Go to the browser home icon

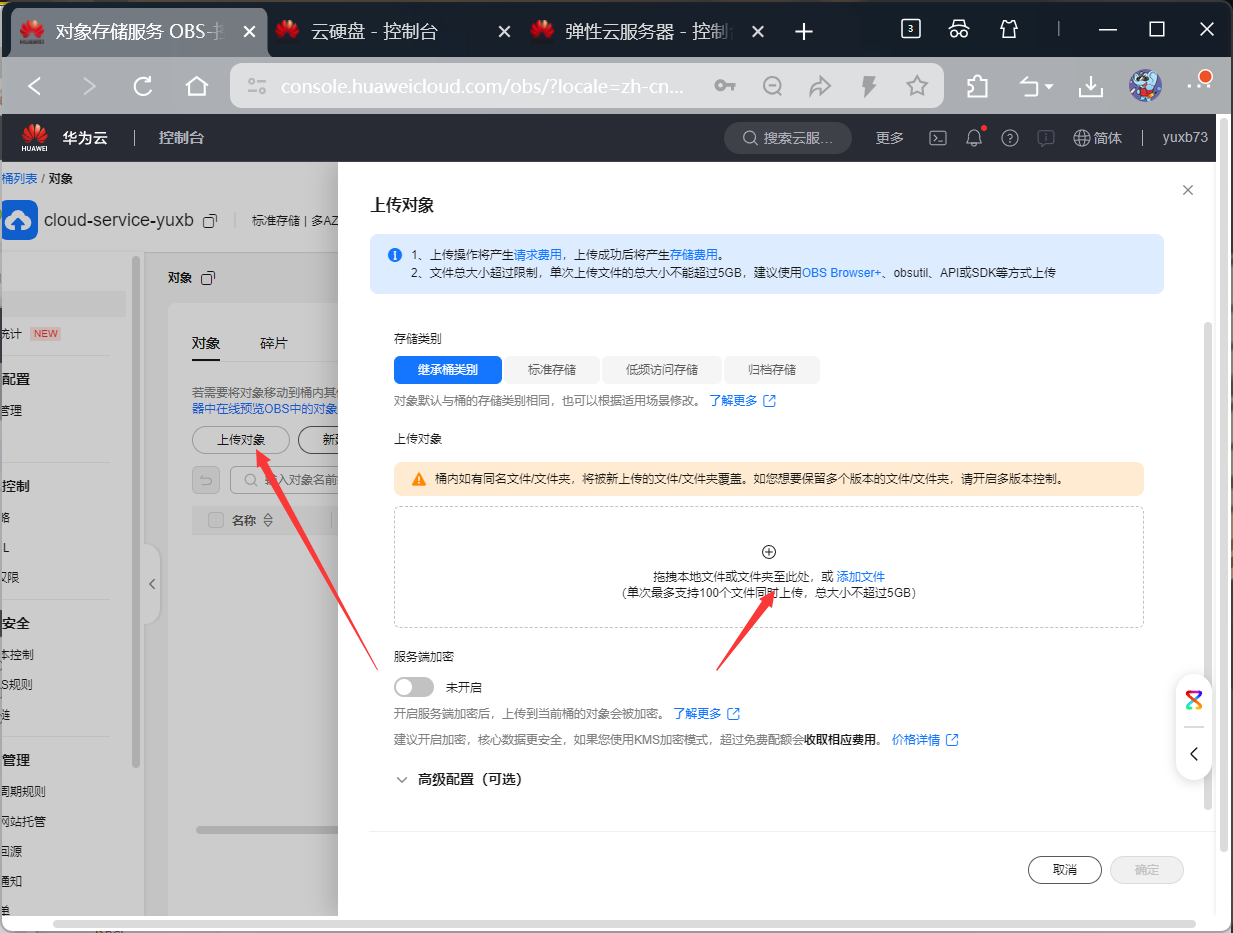tap(197, 87)
